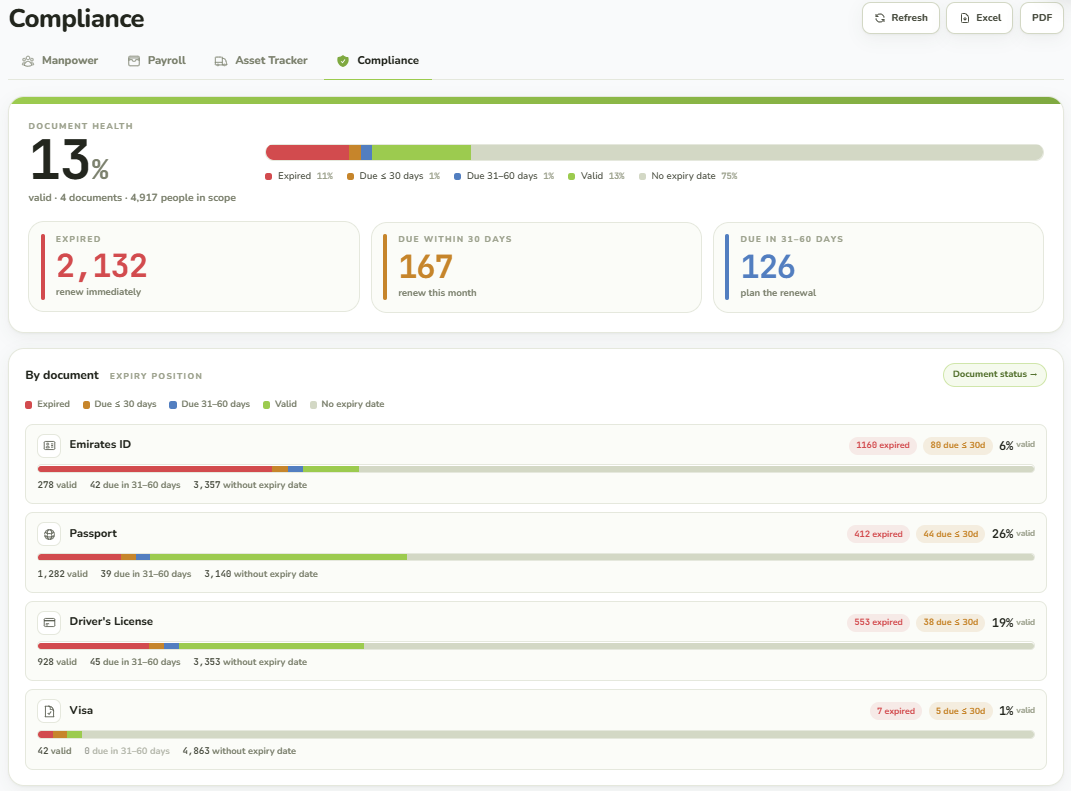
Task: Click the Driver's License expiry bar
Action: pyautogui.click(x=536, y=646)
